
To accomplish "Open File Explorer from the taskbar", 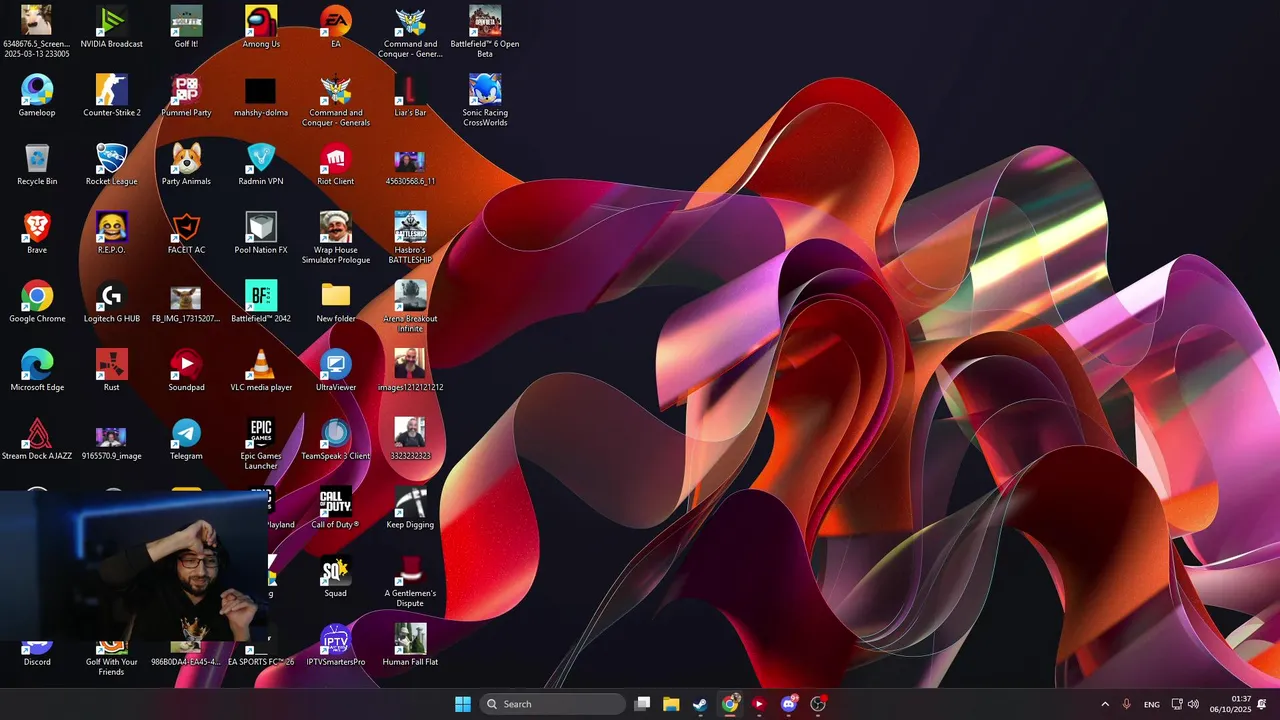I will 672,704.
